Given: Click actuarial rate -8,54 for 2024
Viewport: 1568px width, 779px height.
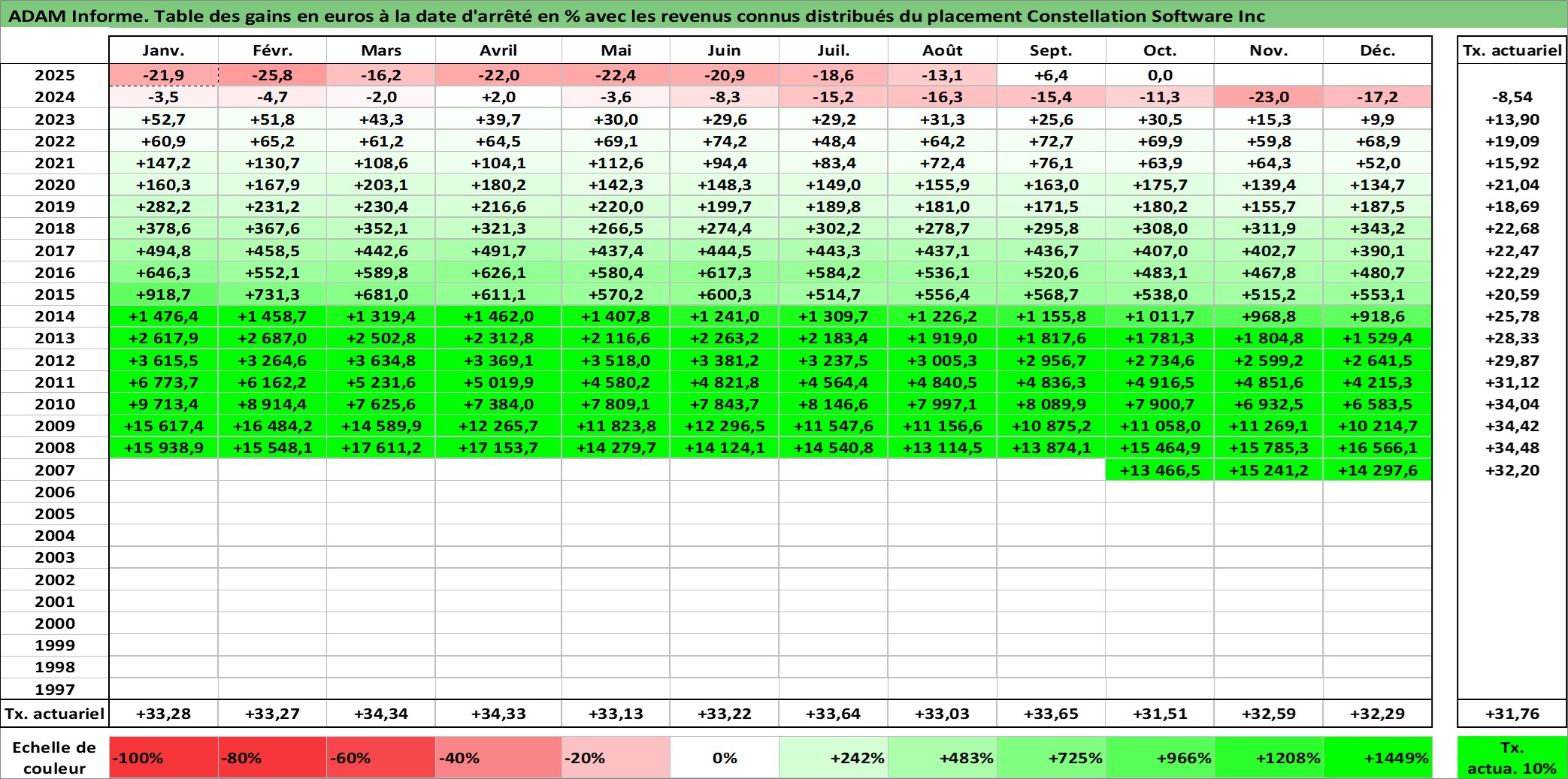Looking at the screenshot, I should 1512,97.
